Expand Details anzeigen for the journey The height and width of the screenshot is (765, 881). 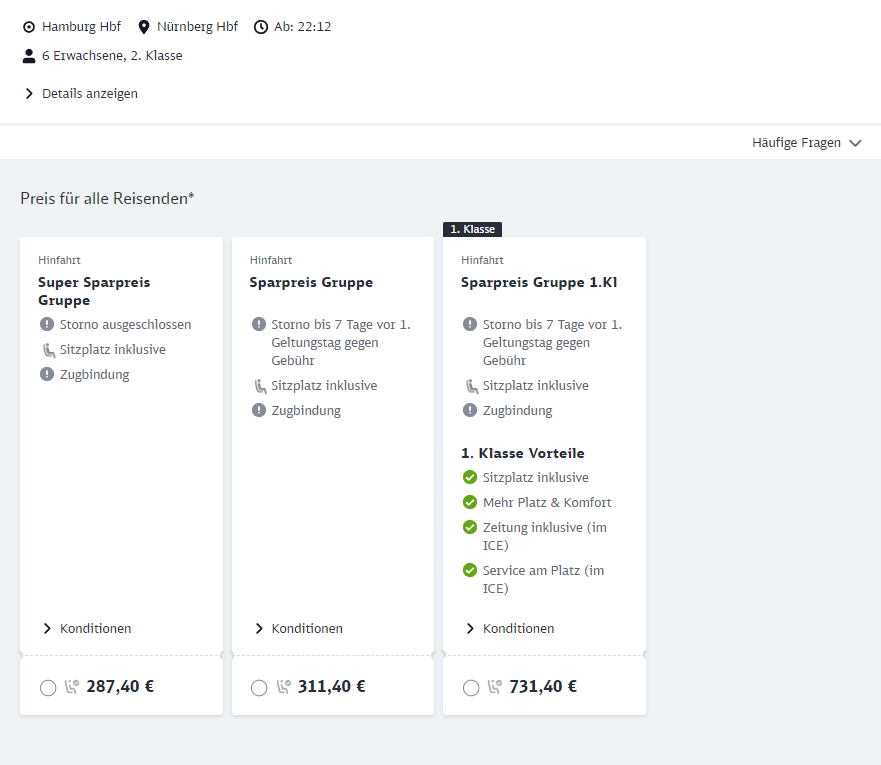(81, 93)
